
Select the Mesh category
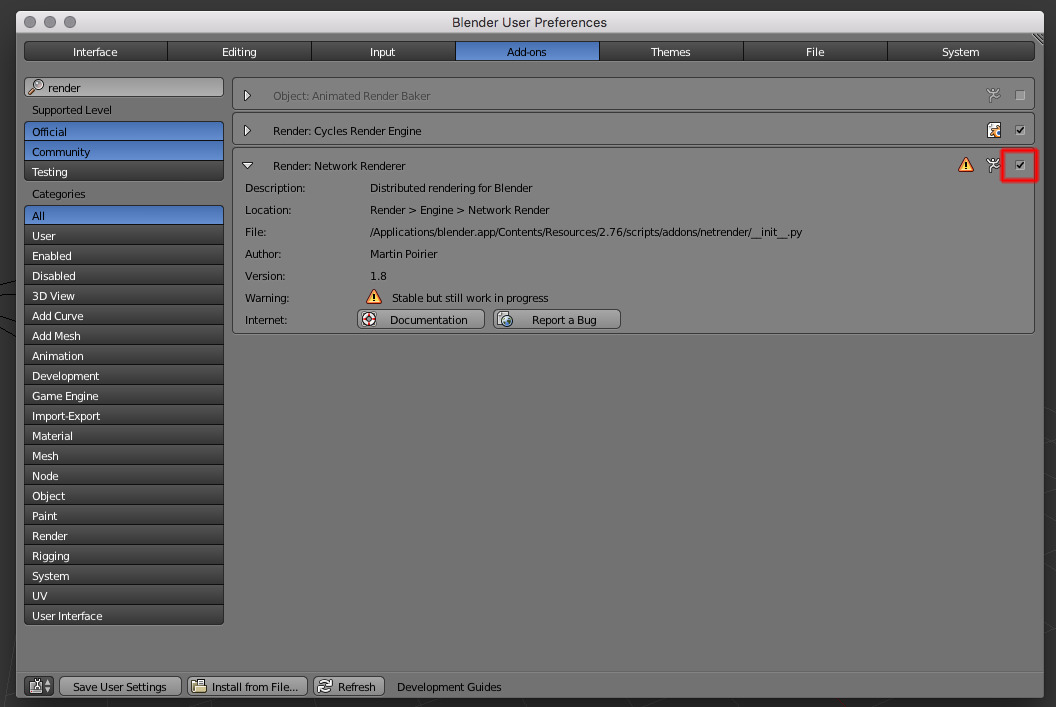click(124, 456)
